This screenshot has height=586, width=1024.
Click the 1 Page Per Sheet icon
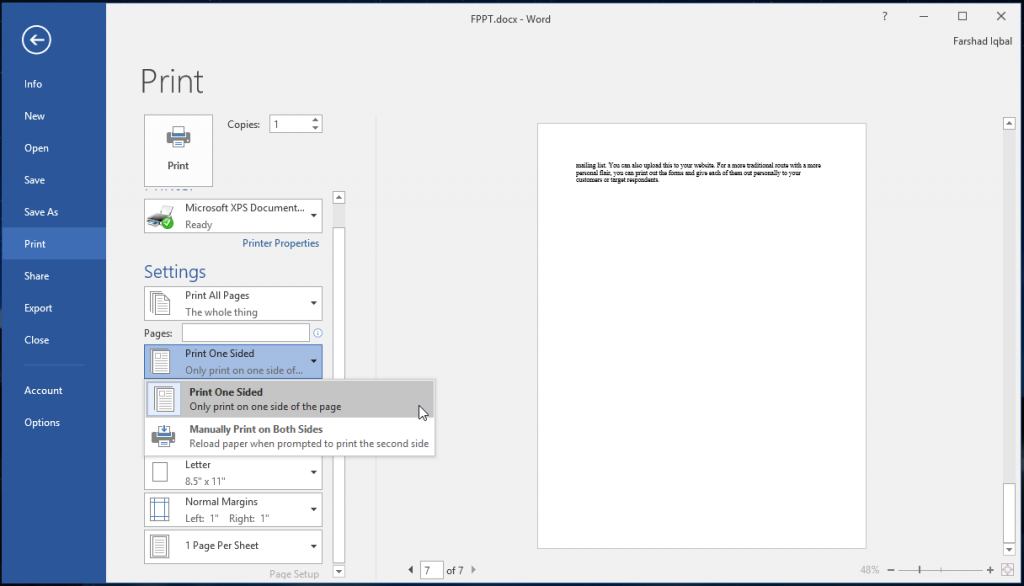click(x=158, y=545)
